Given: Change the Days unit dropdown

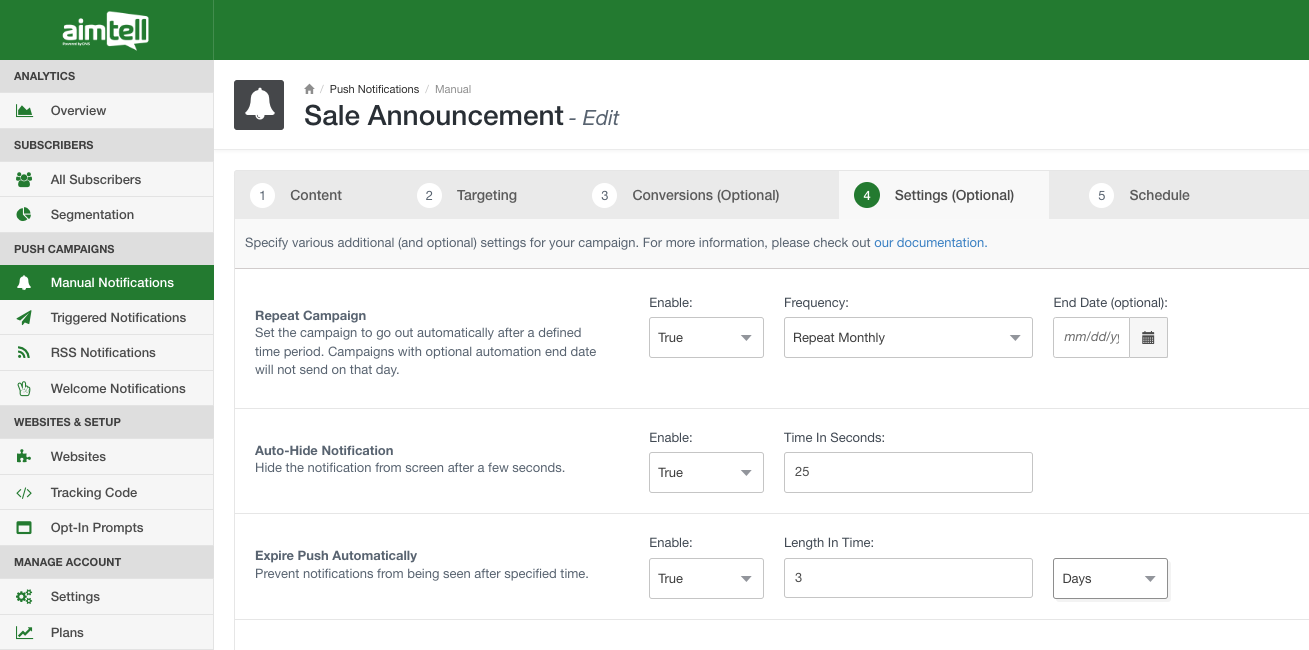Looking at the screenshot, I should 1109,579.
